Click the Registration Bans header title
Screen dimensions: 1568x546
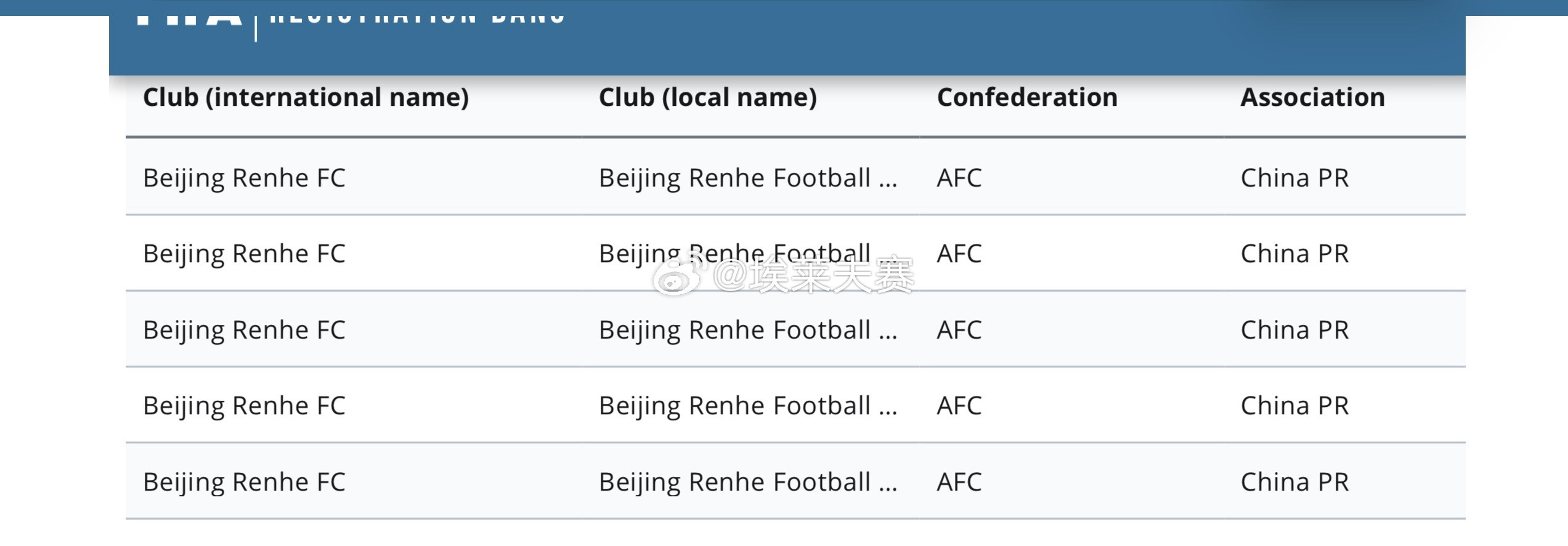click(418, 17)
